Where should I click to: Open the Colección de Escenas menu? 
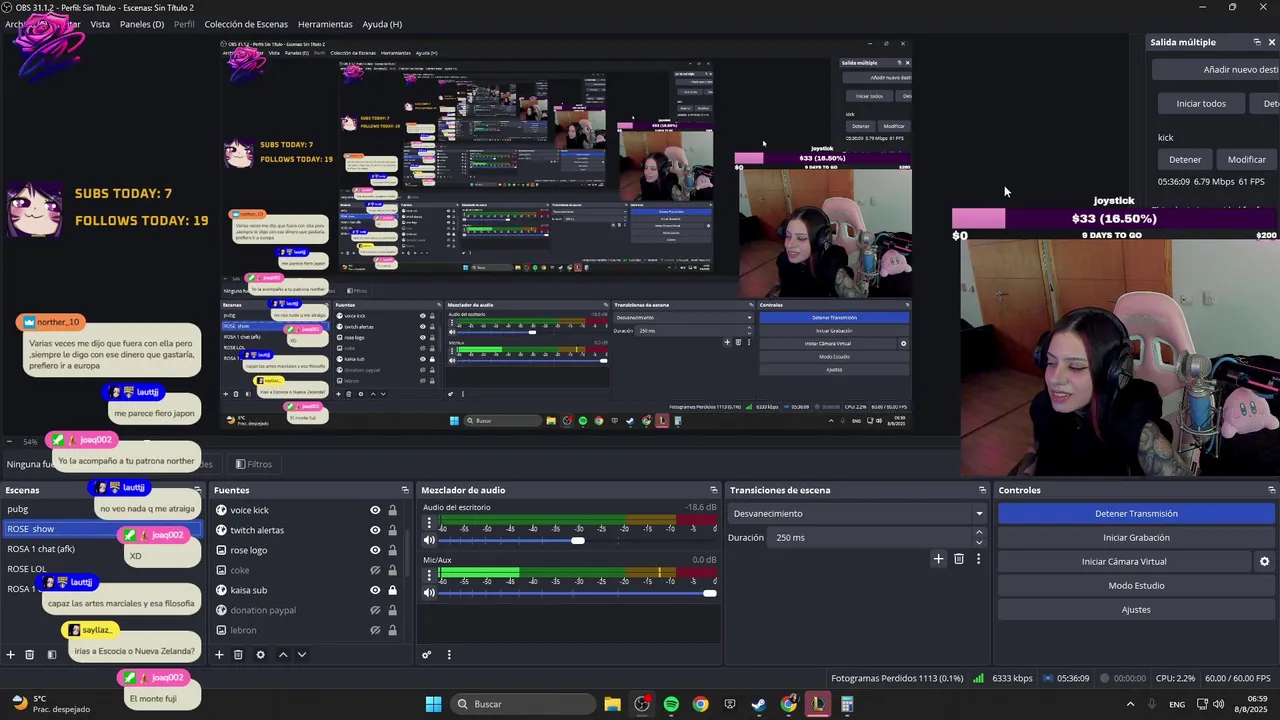click(246, 24)
